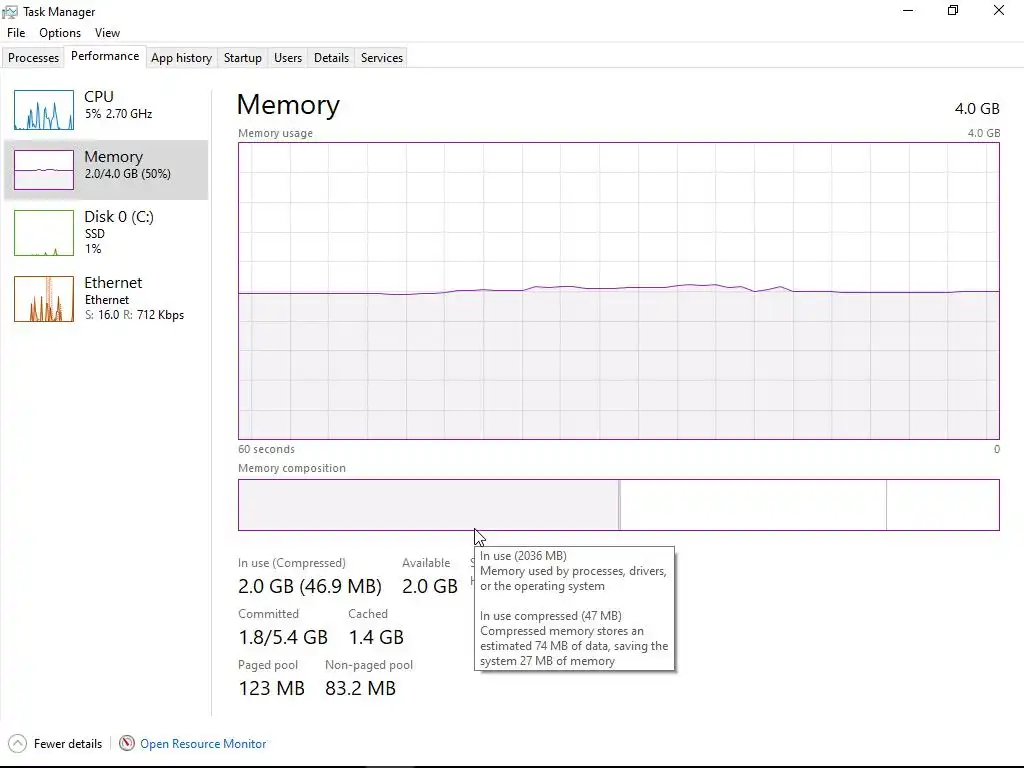This screenshot has width=1024, height=768.
Task: Click the Memory usage history graph
Action: point(618,290)
